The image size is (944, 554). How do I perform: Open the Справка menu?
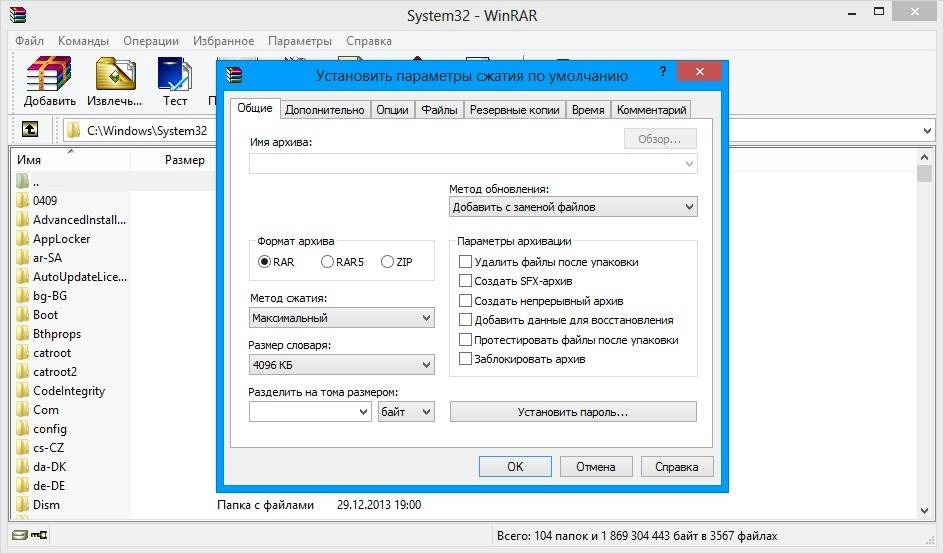click(368, 40)
